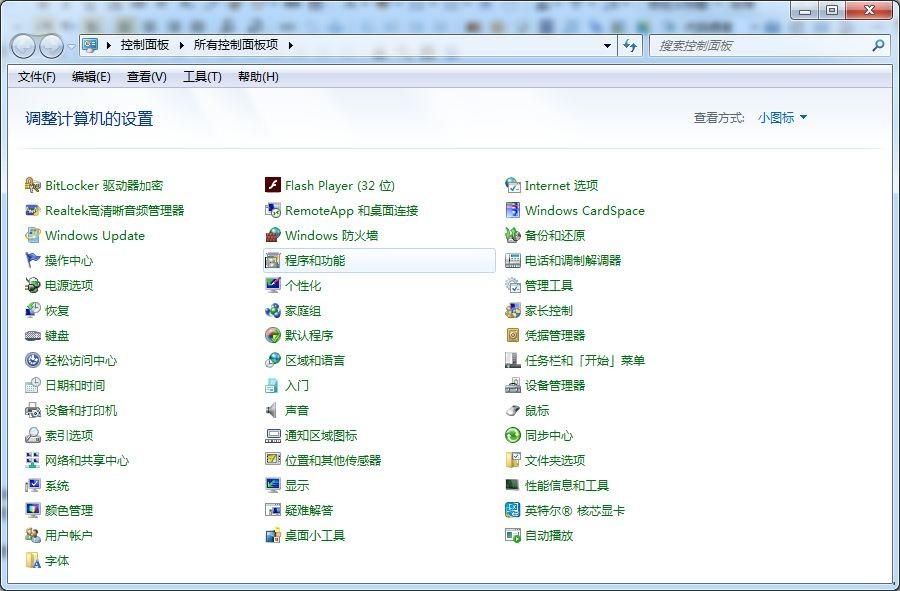Click into the 搜索控制面板 search box
Screen dimensions: 900x591
tap(761, 45)
